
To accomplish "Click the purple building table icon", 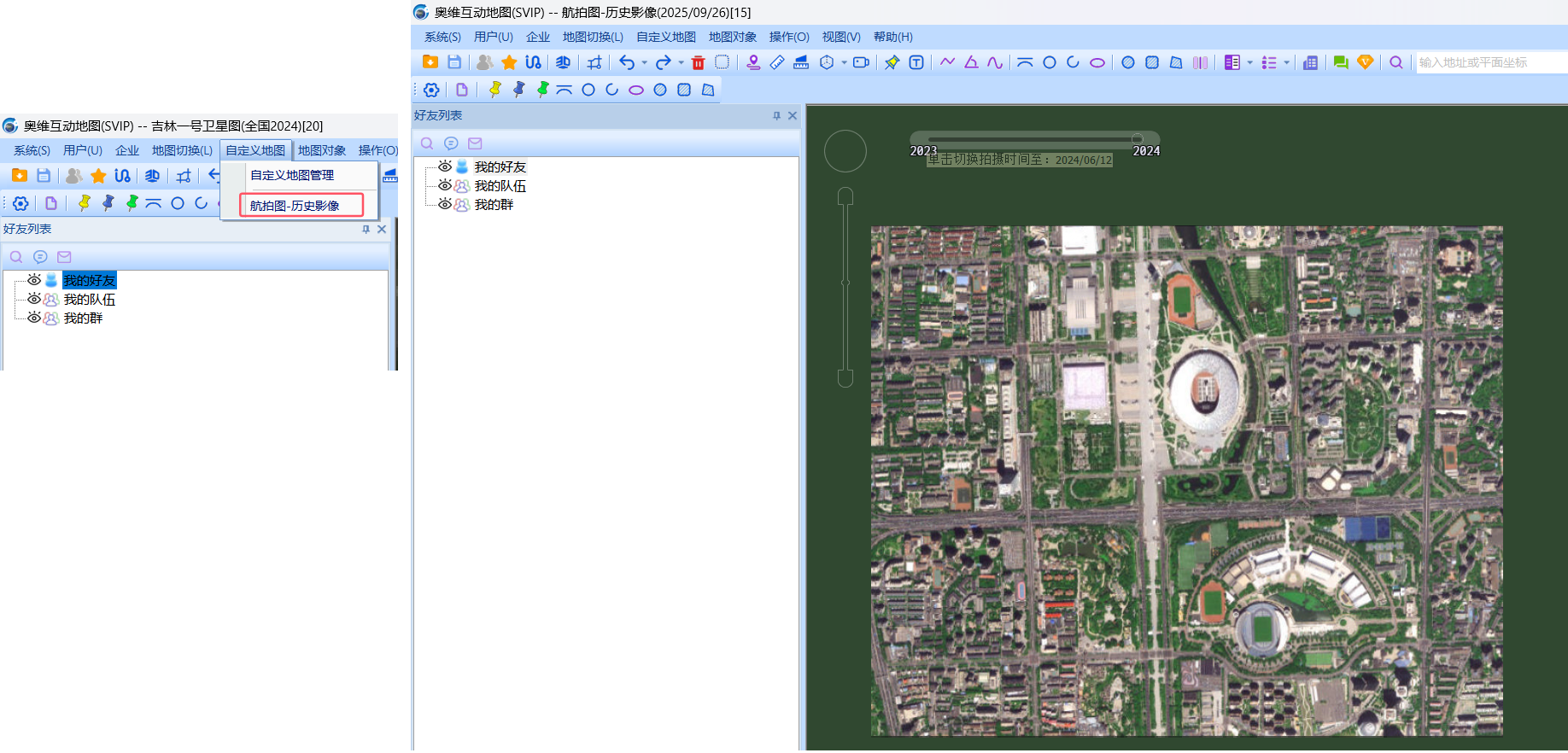I will (1310, 62).
